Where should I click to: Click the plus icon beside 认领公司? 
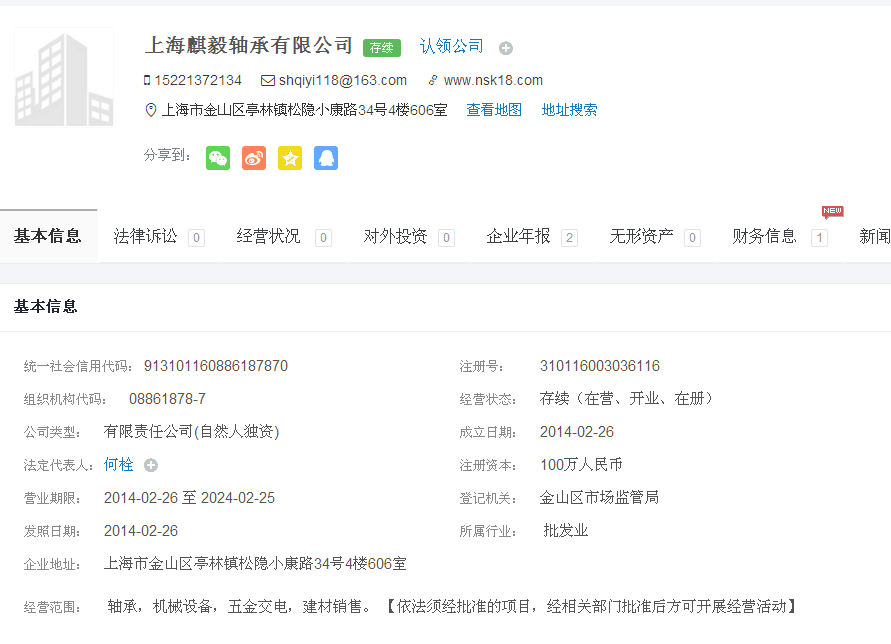point(506,48)
